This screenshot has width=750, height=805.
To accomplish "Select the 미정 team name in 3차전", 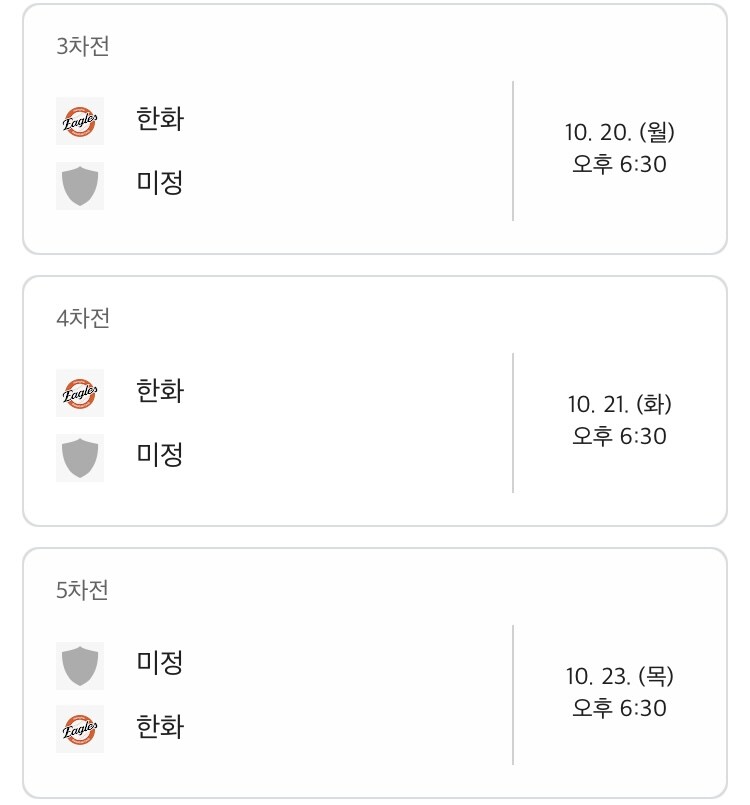I will 160,183.
